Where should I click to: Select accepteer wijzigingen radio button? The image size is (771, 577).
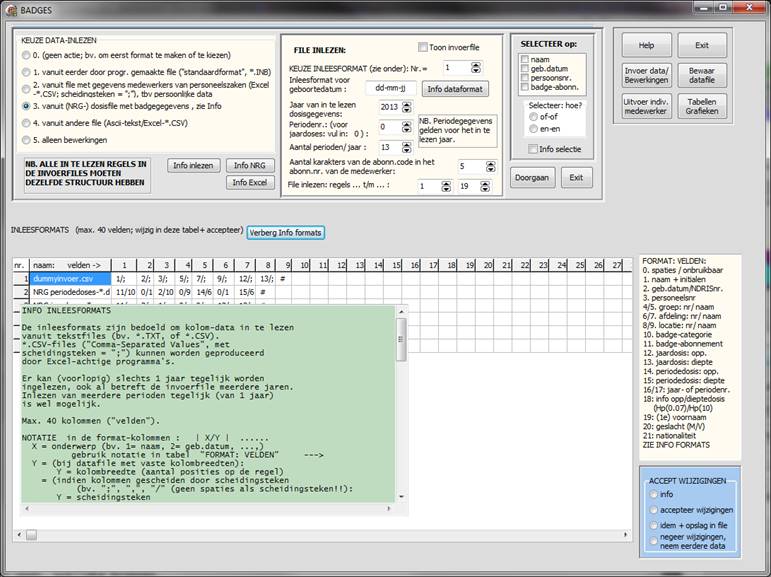[653, 510]
